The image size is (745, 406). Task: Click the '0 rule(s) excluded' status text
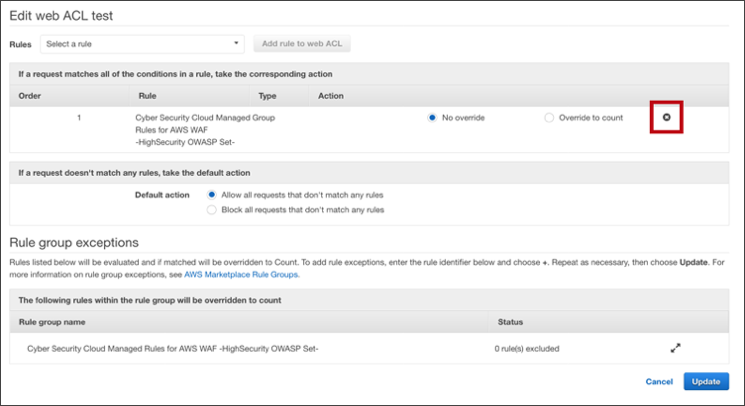(x=527, y=349)
